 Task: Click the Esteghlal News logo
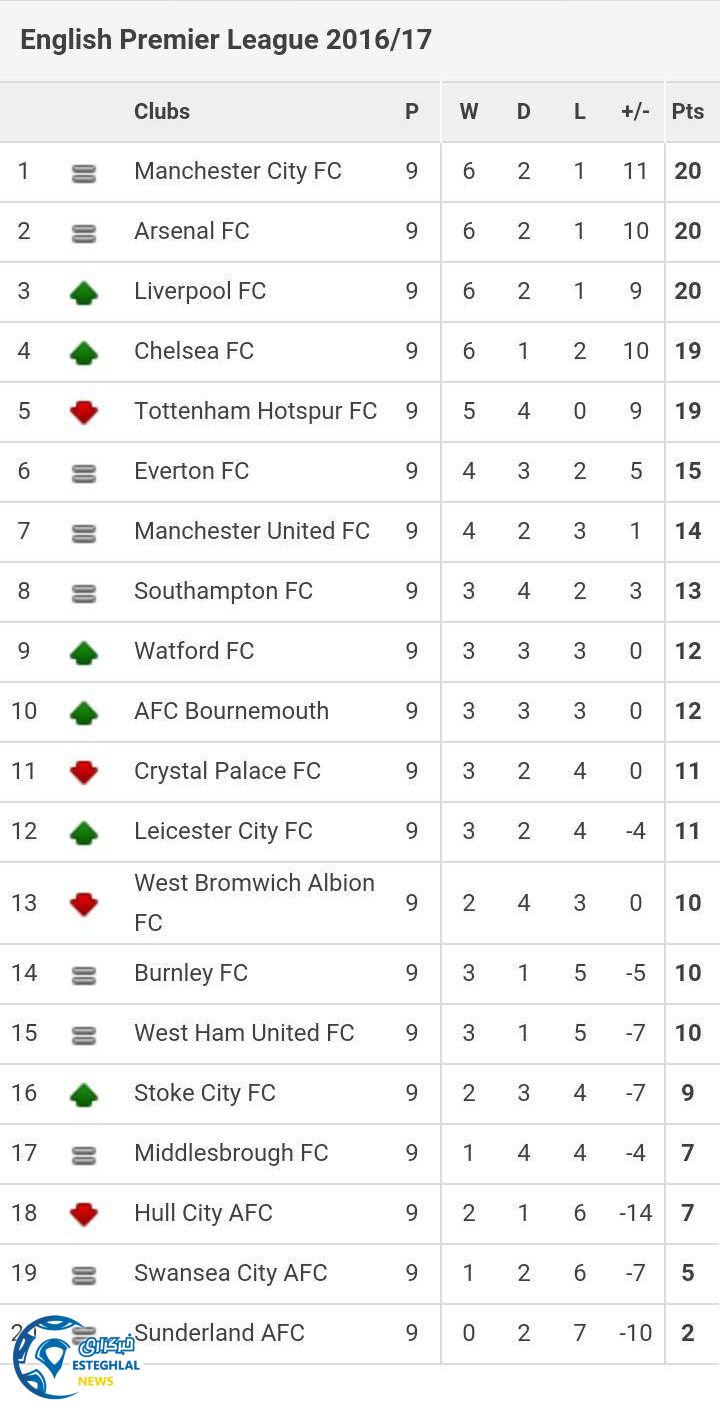pyautogui.click(x=75, y=1358)
